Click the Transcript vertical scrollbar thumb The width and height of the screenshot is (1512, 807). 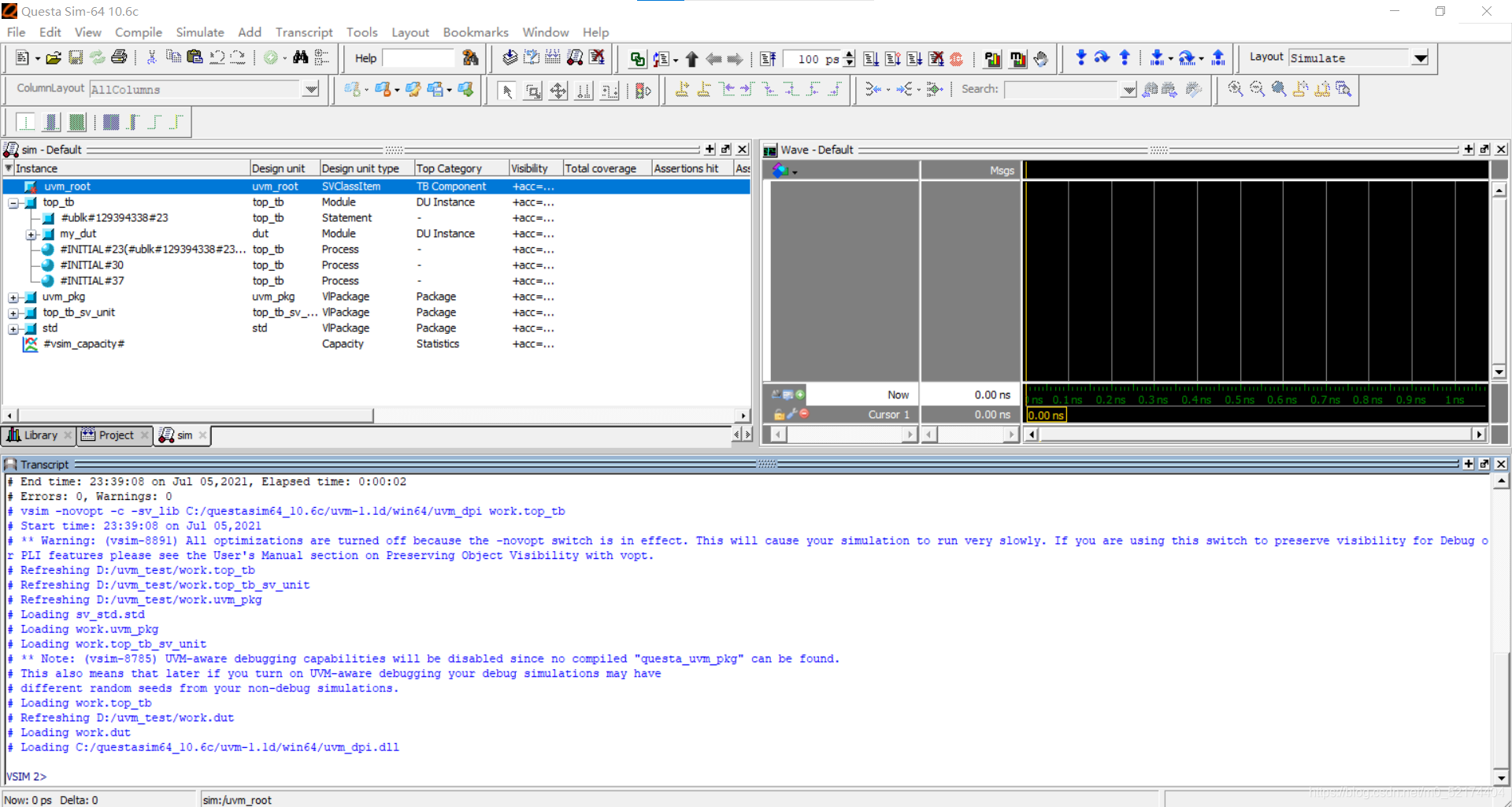1501,710
